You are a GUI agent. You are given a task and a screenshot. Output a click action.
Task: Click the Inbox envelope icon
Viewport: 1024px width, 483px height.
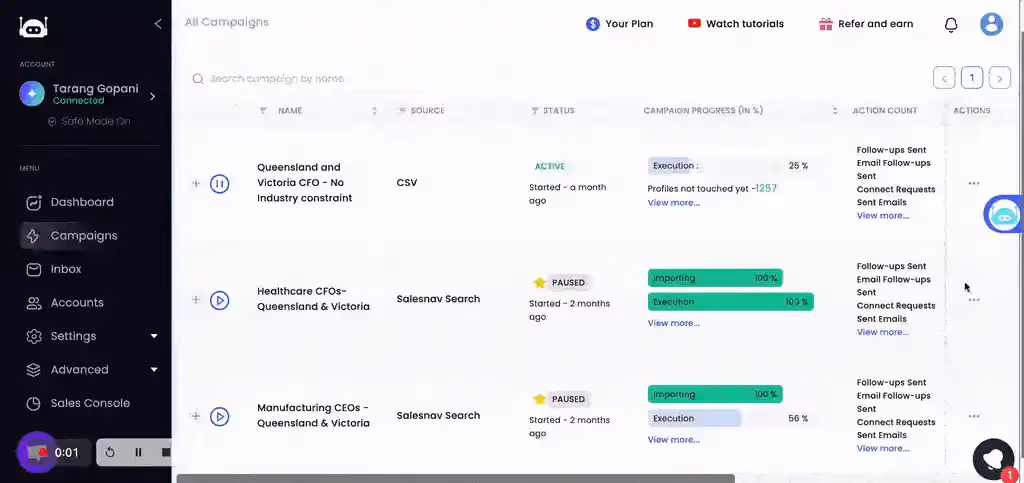(x=33, y=270)
